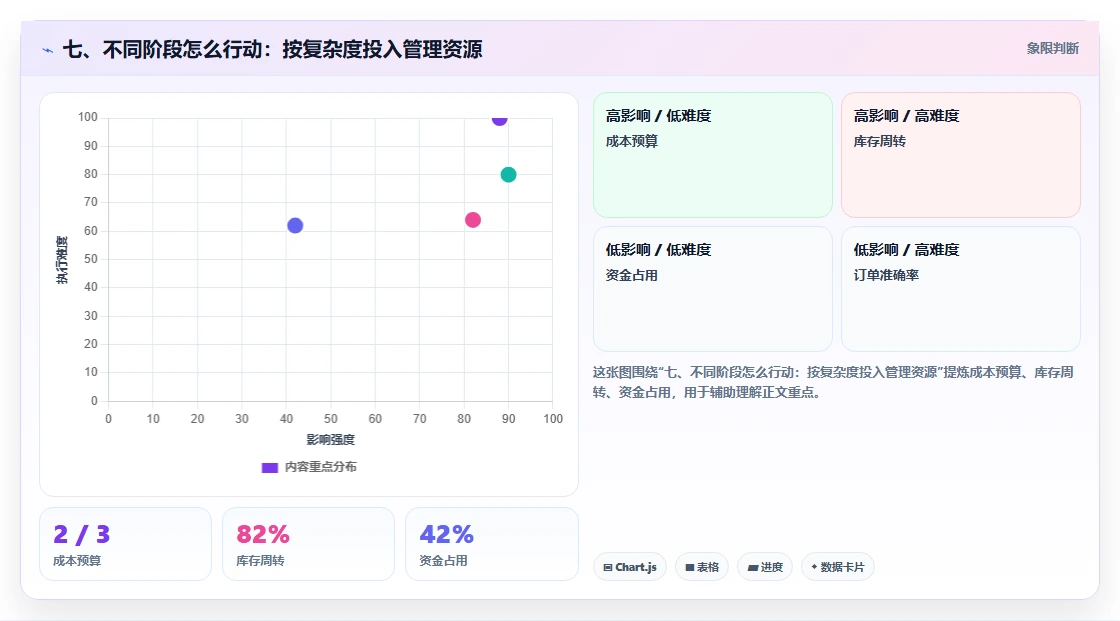Click the description paragraph starting 这张图围绕
The image size is (1120, 621).
point(833,382)
